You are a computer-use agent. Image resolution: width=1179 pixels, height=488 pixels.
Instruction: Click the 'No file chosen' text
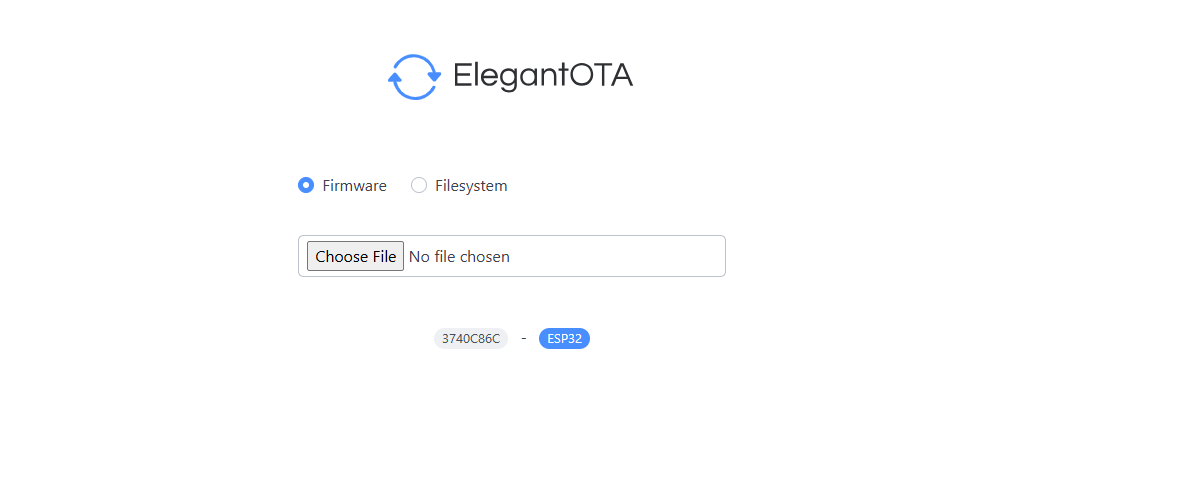click(x=459, y=257)
